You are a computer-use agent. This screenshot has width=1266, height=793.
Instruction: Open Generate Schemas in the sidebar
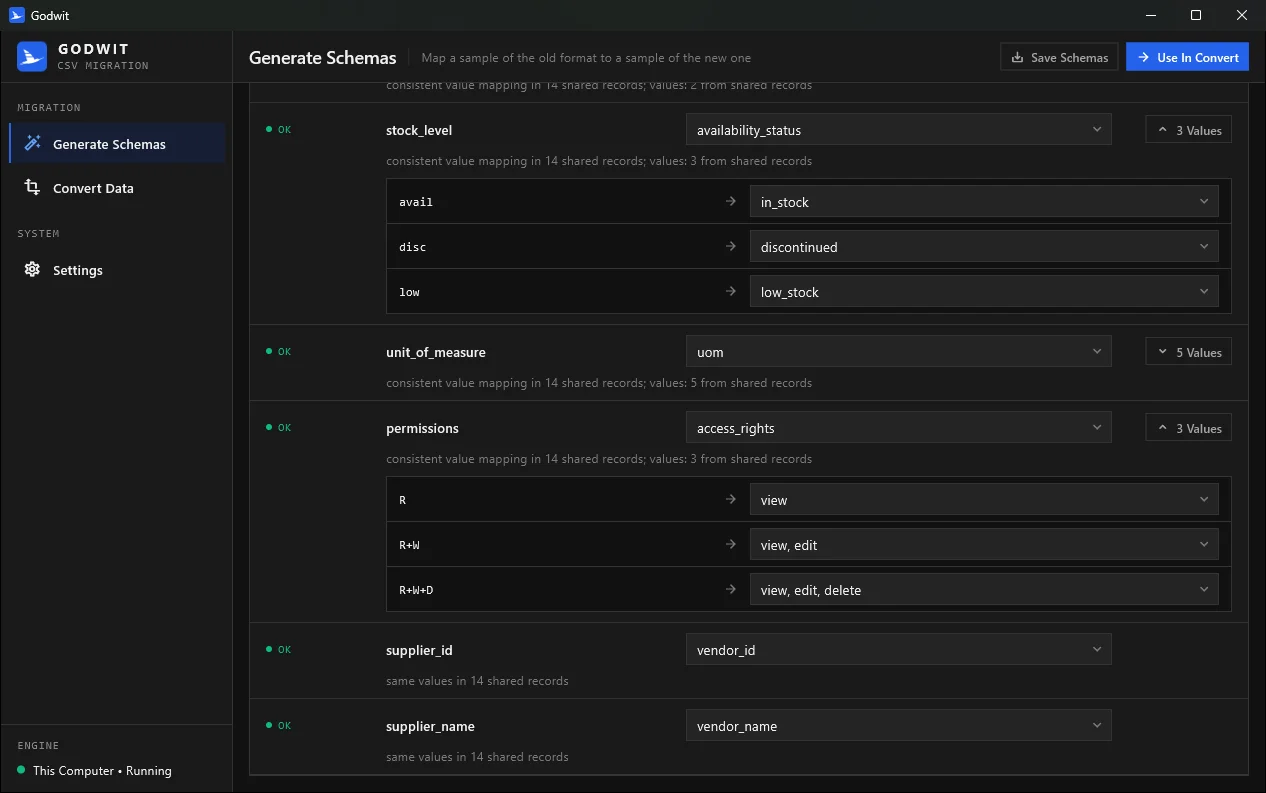pyautogui.click(x=117, y=143)
